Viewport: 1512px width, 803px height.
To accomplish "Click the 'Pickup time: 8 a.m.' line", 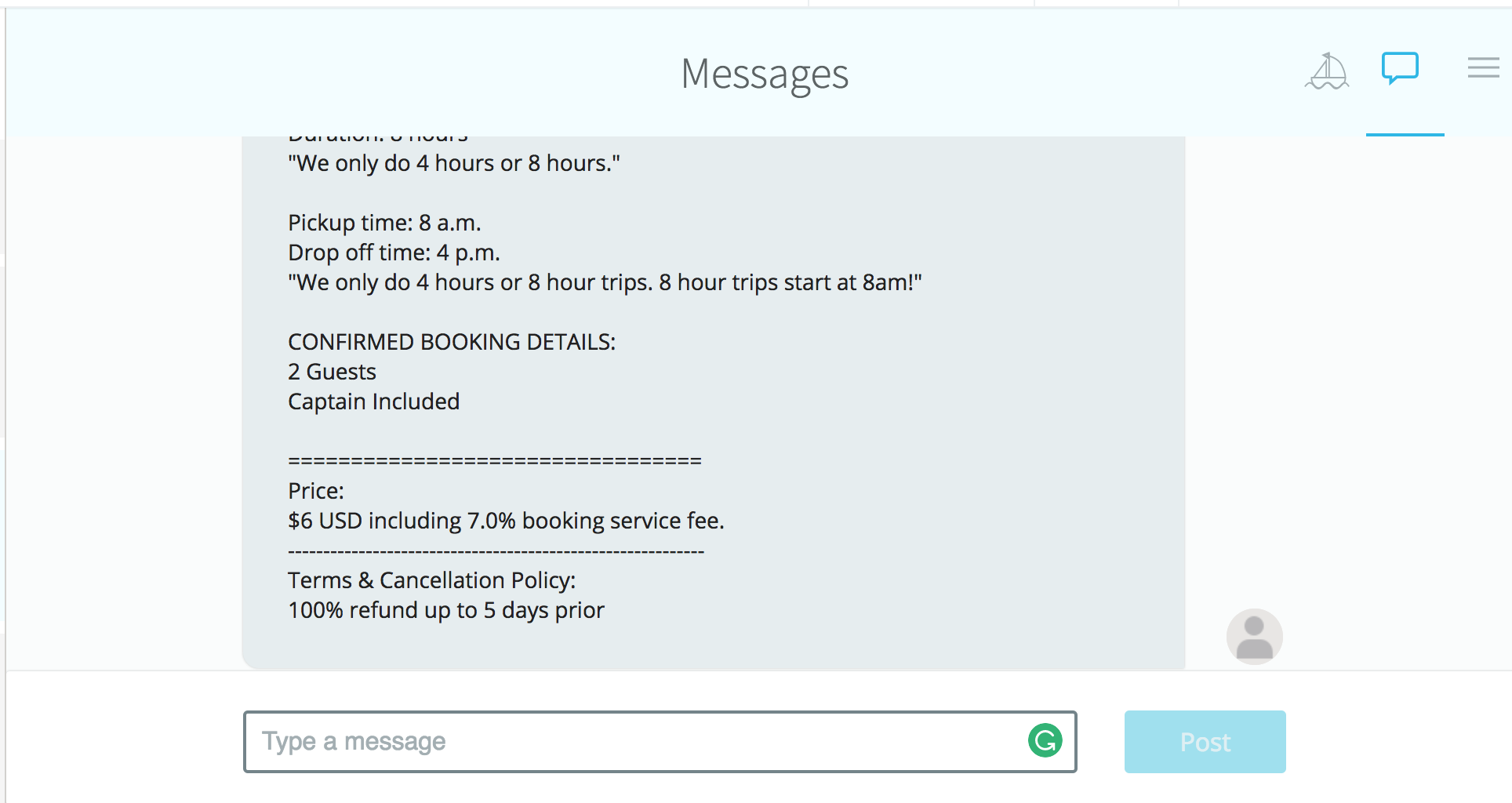I will pyautogui.click(x=384, y=223).
